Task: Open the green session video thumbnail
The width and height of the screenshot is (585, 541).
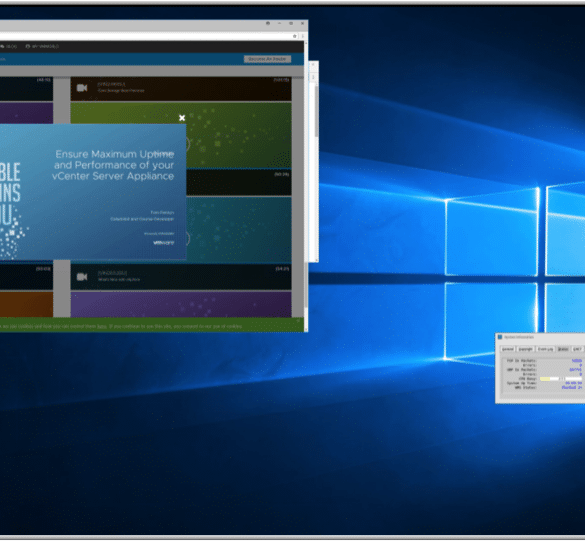Action: coord(239,135)
